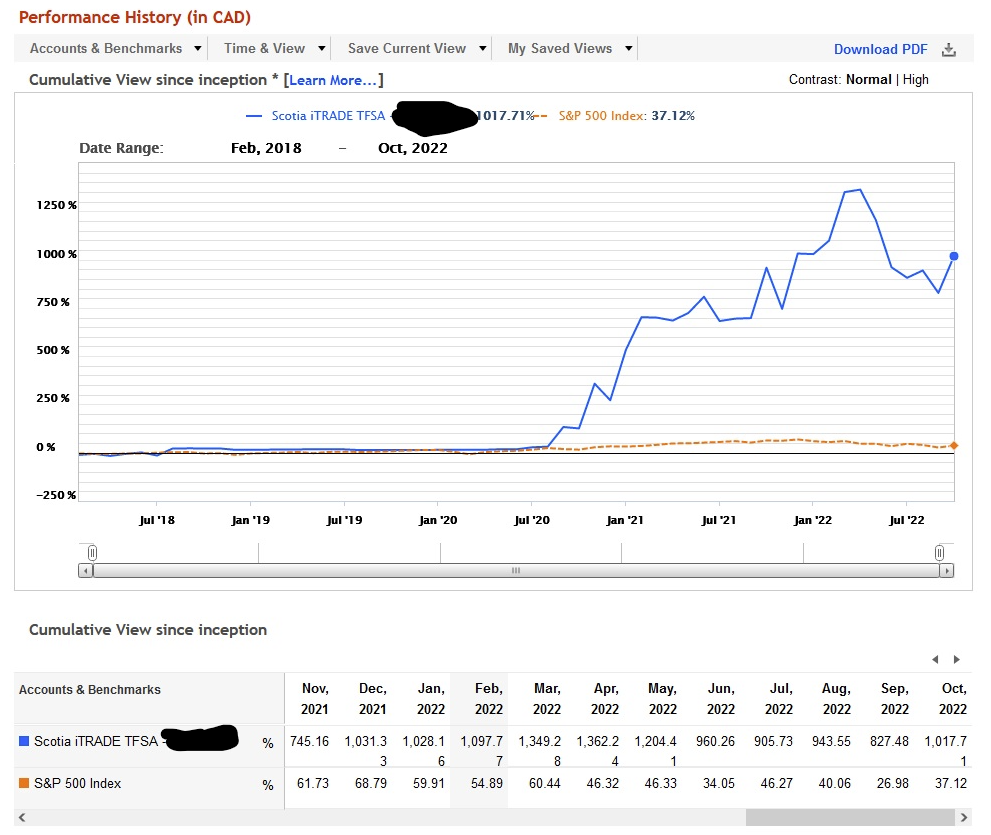Image resolution: width=991 pixels, height=835 pixels.
Task: Click the chart range scrollbar center grip
Action: coord(516,571)
